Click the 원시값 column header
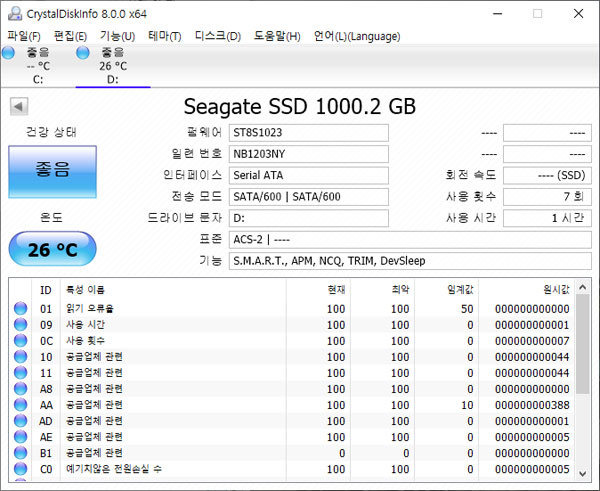The width and height of the screenshot is (600, 491). (527, 290)
